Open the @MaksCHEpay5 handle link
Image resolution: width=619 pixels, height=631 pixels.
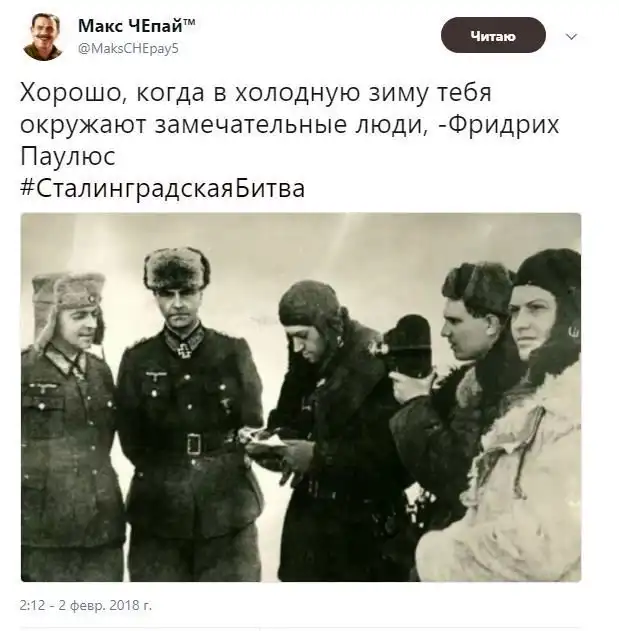128,49
